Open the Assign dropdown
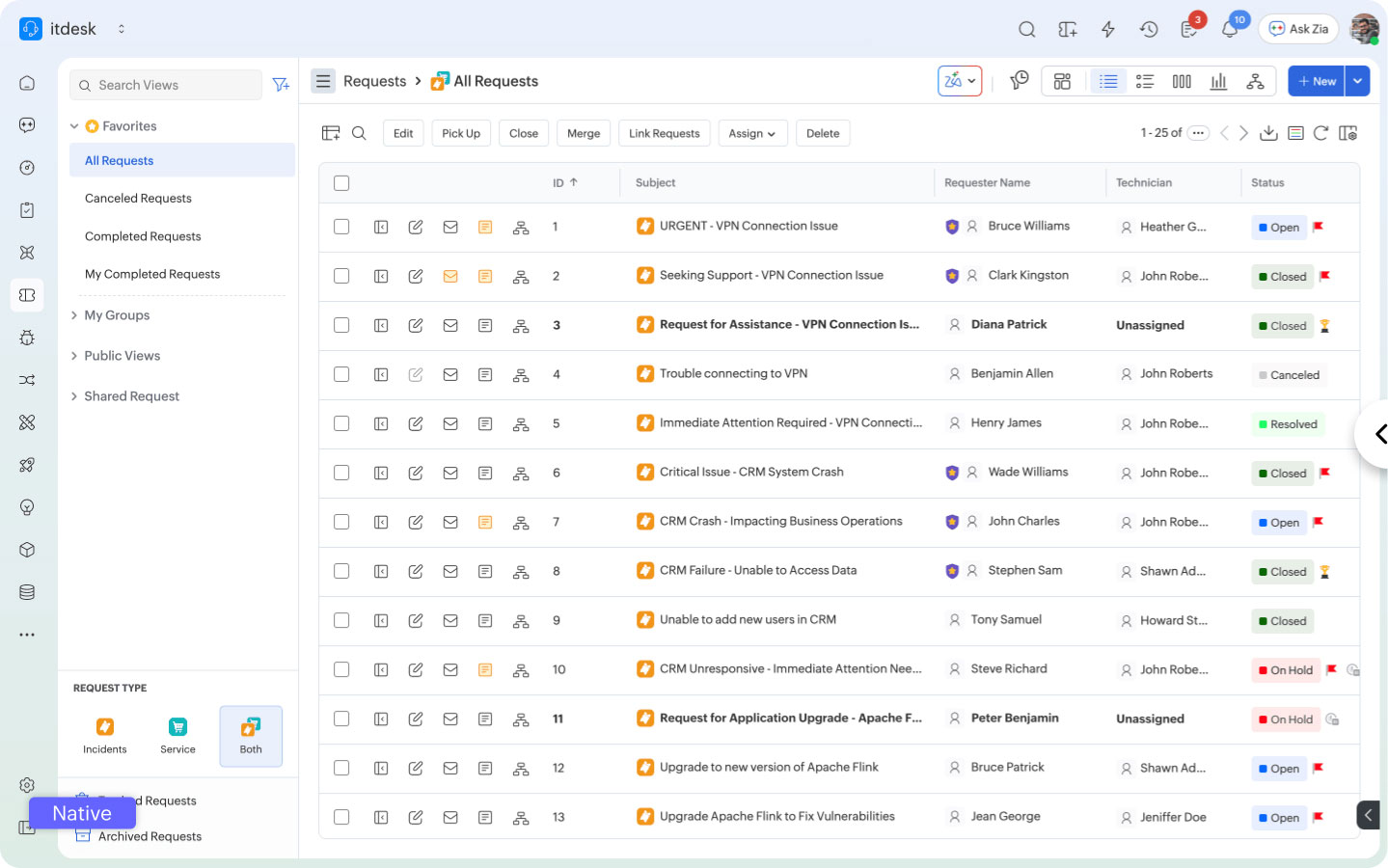This screenshot has width=1388, height=868. click(x=752, y=133)
